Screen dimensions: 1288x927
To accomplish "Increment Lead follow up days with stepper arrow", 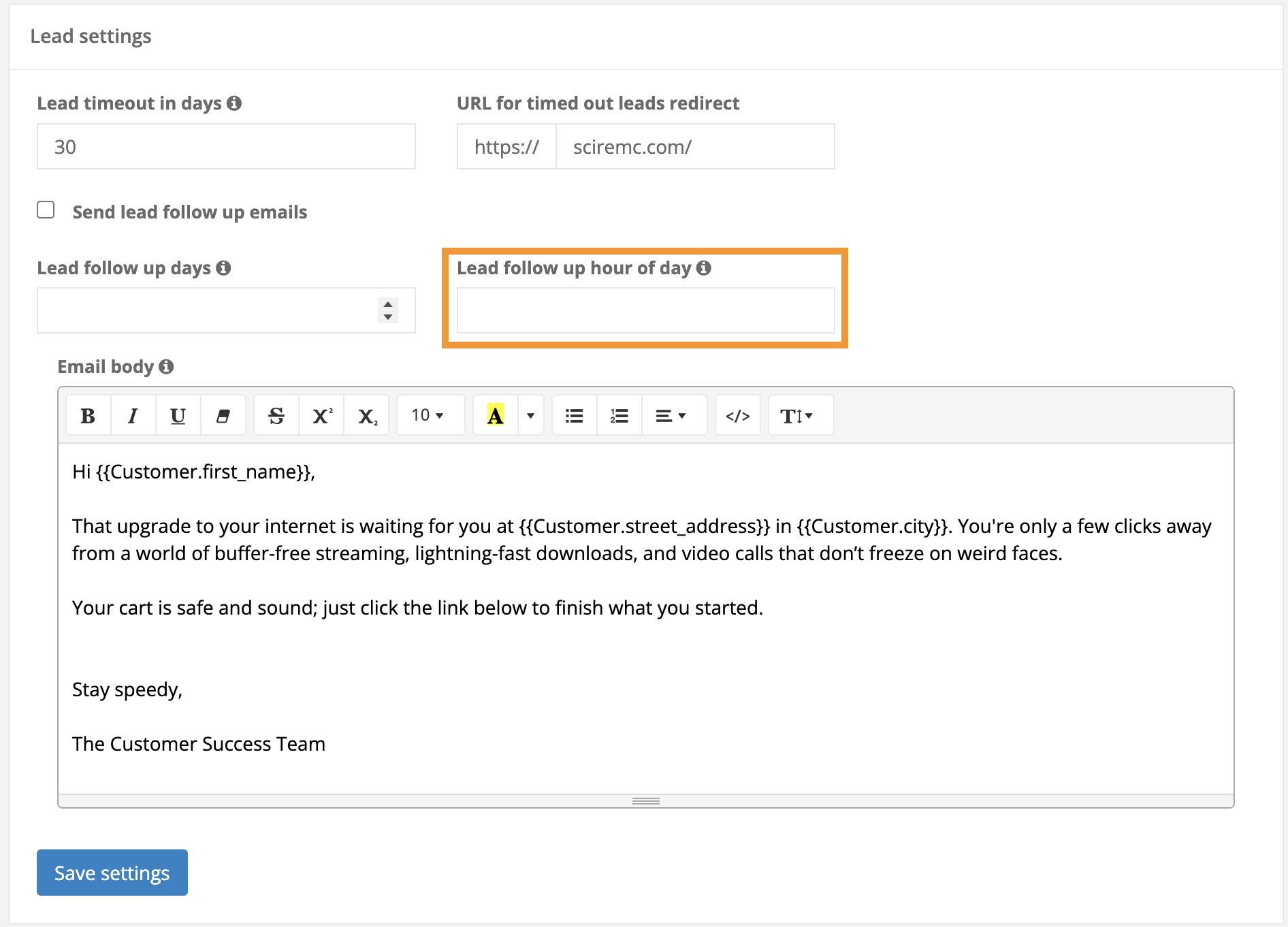I will click(387, 305).
